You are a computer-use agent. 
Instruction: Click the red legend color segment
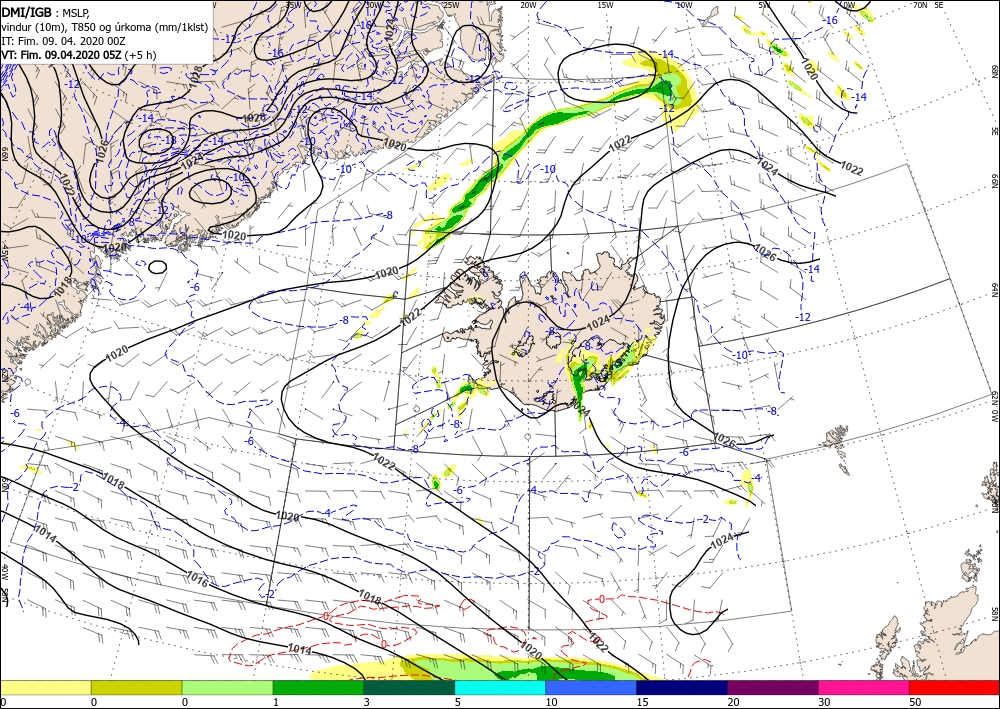[x=954, y=687]
